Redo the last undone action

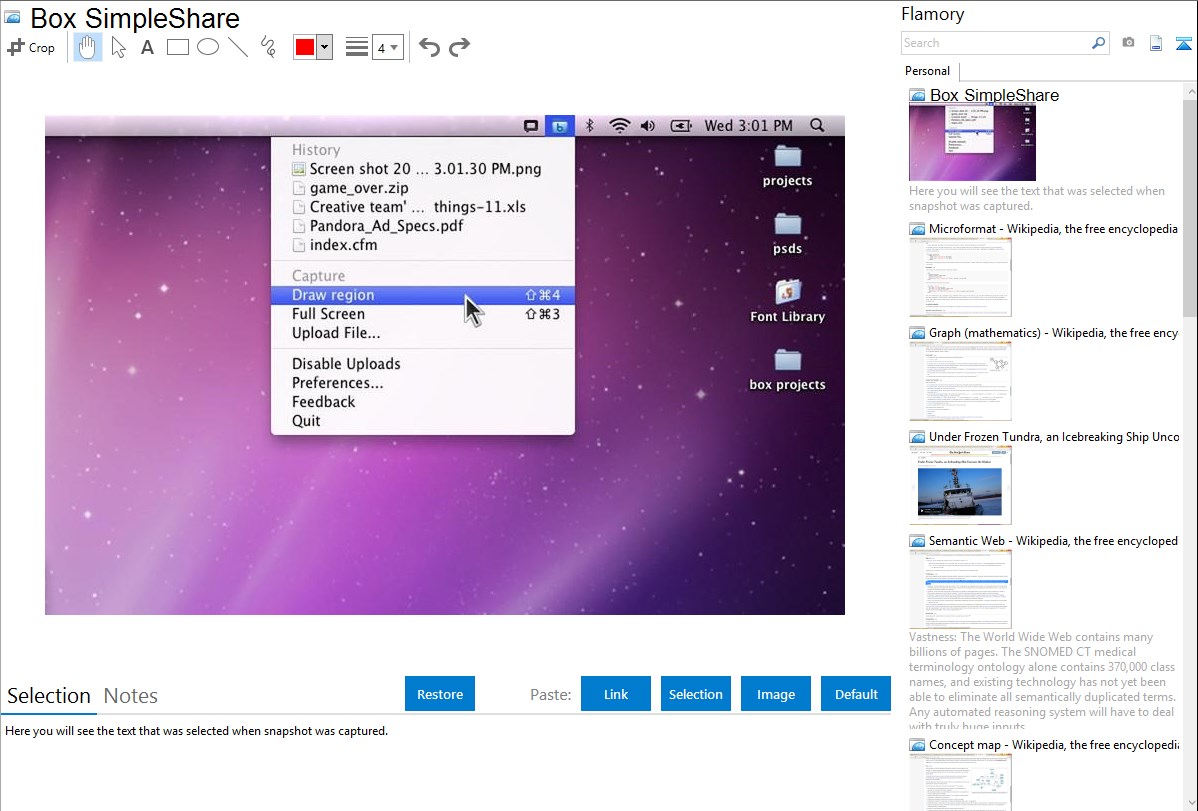[x=459, y=47]
